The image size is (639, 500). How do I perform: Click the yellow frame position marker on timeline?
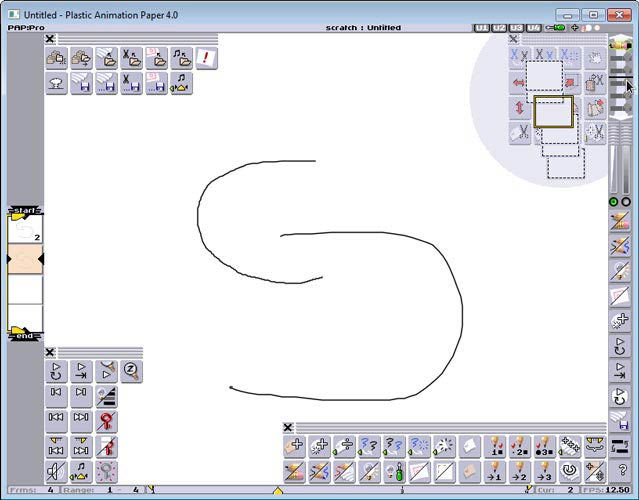click(278, 489)
